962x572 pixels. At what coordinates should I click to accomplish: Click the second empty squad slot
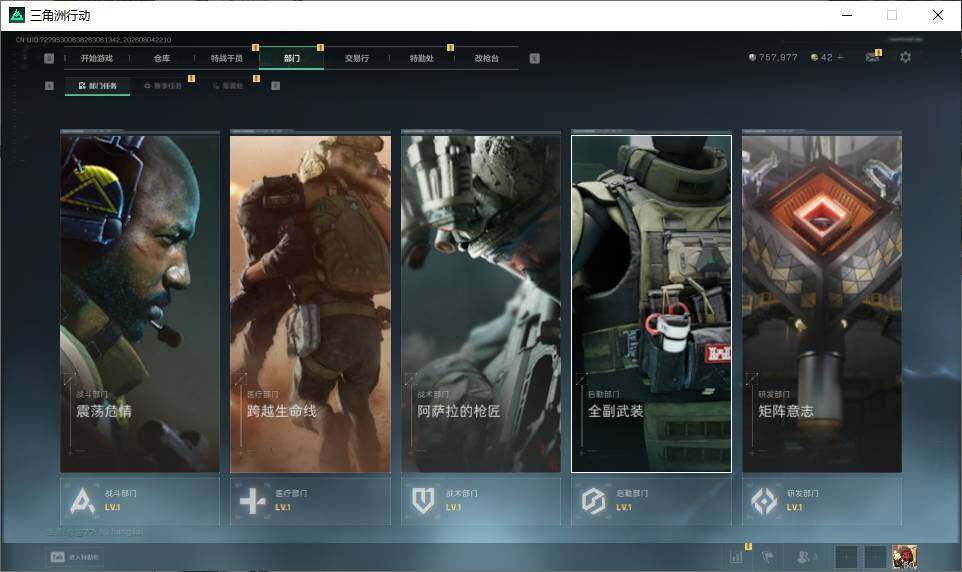tap(875, 557)
